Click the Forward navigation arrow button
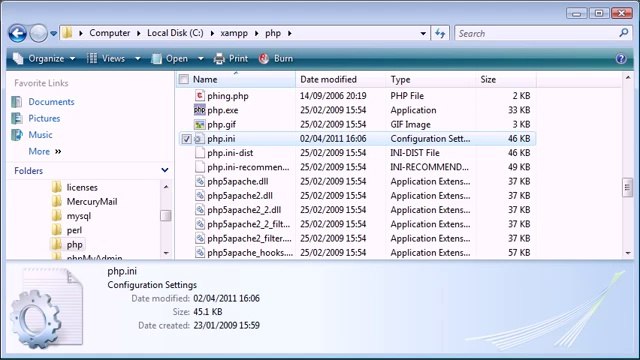Viewport: 640px width, 360px height. pyautogui.click(x=38, y=33)
